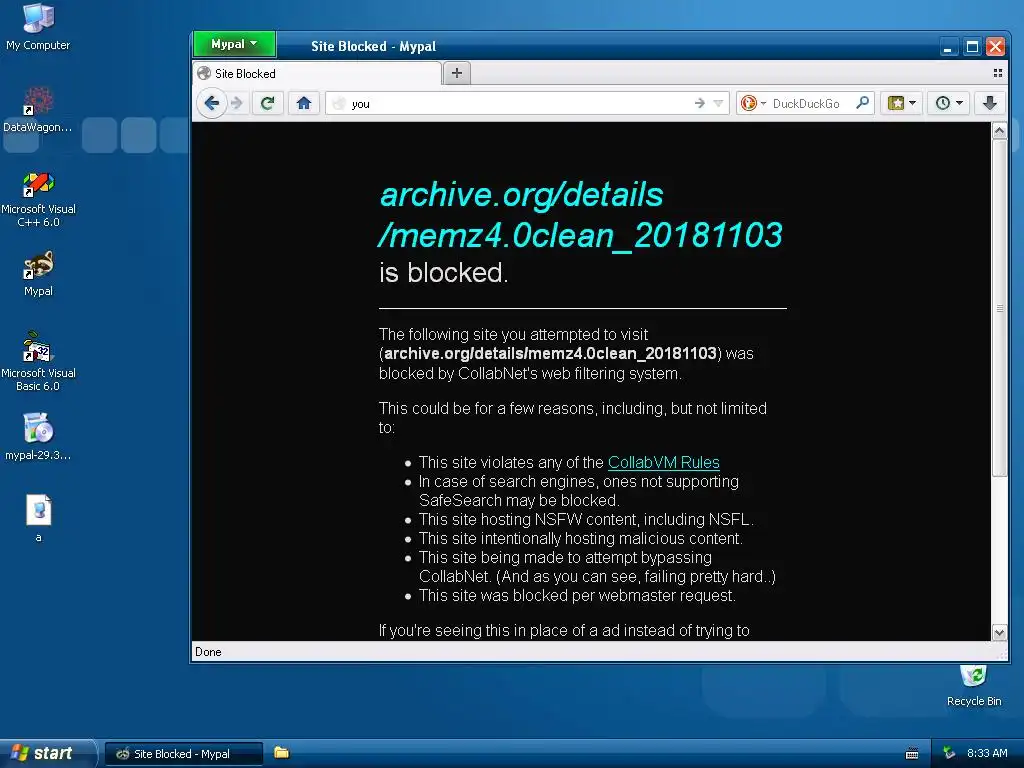1024x768 pixels.
Task: Select the Recycle Bin icon
Action: click(974, 686)
